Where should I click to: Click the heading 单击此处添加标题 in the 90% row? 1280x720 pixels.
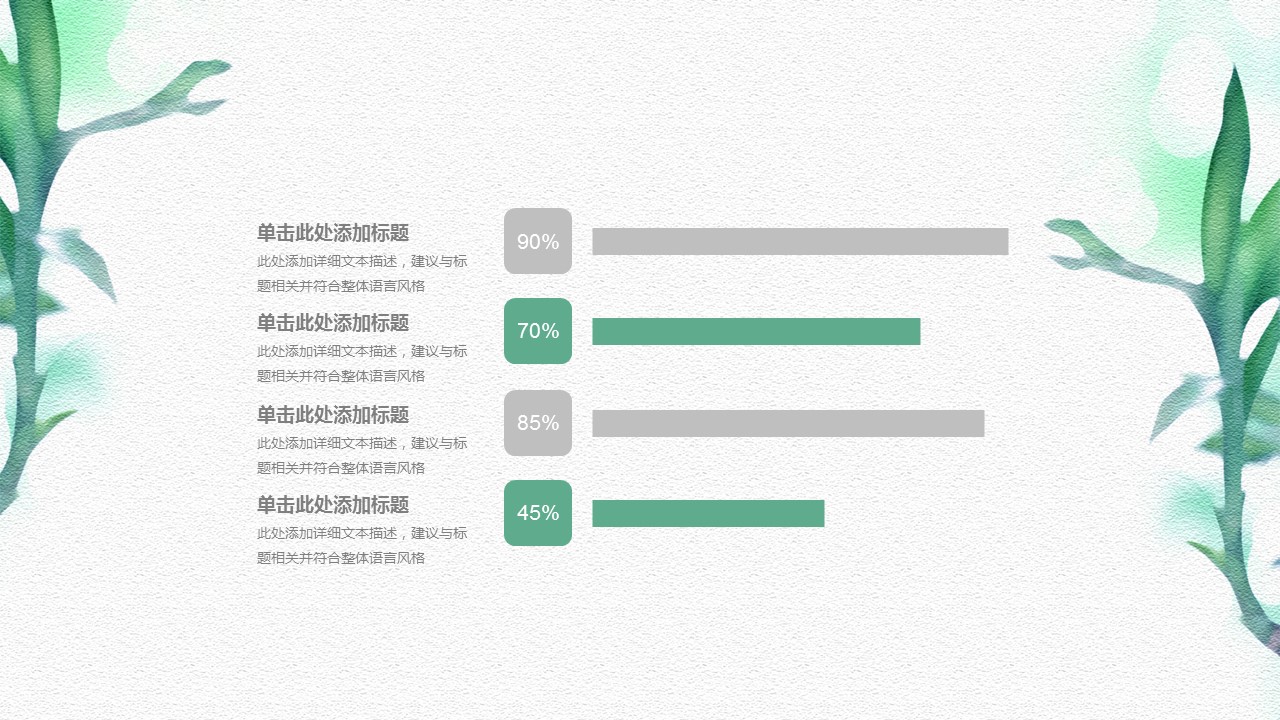click(333, 233)
